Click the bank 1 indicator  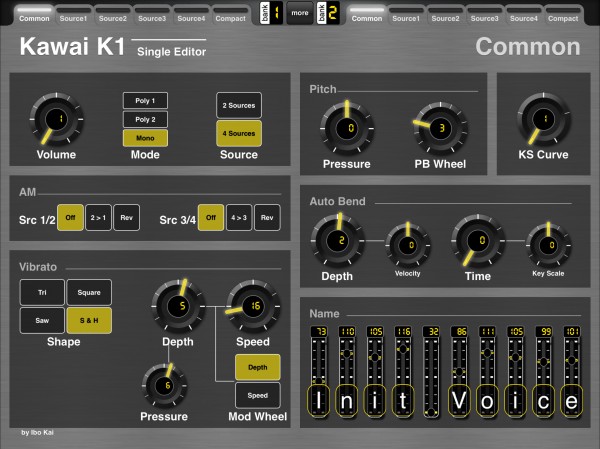(x=271, y=13)
